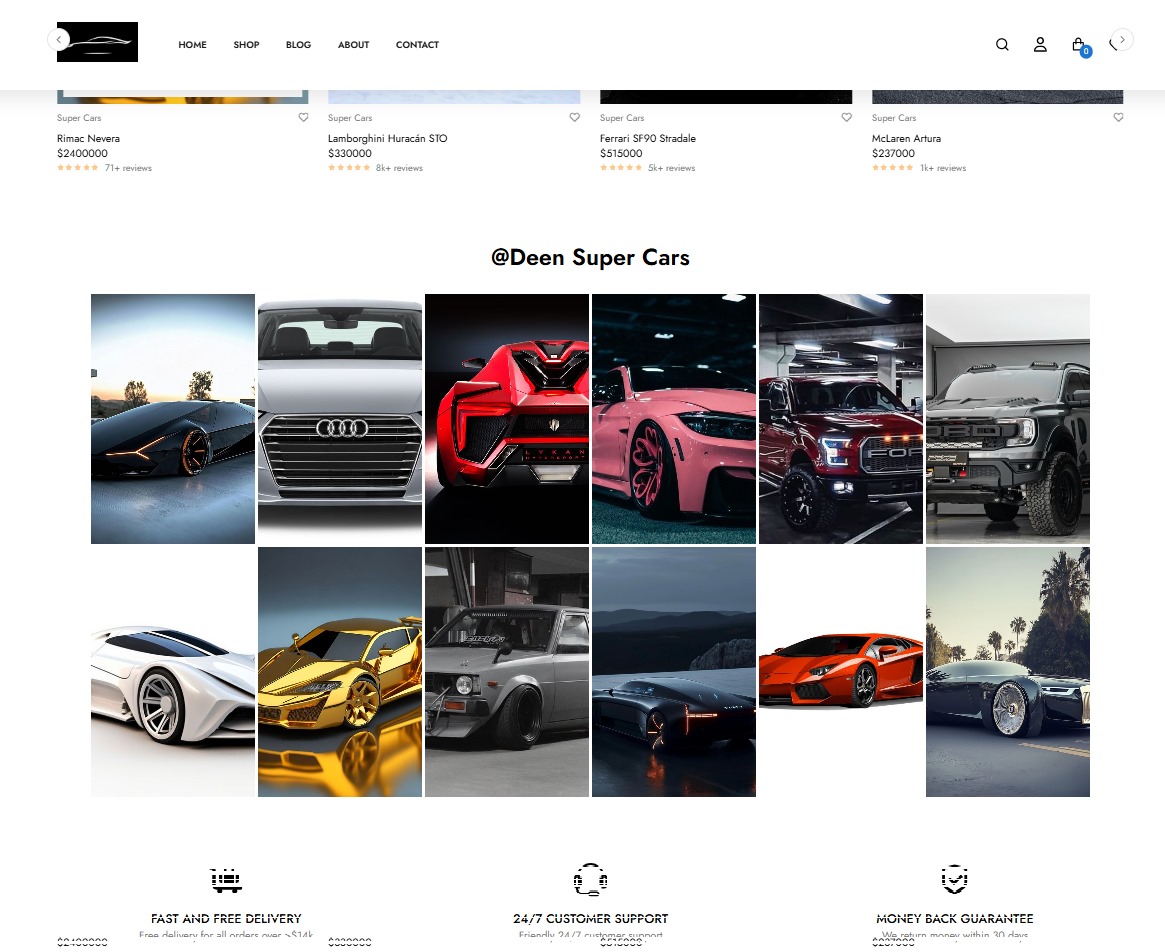Open the red Ford truck photo

tap(841, 419)
